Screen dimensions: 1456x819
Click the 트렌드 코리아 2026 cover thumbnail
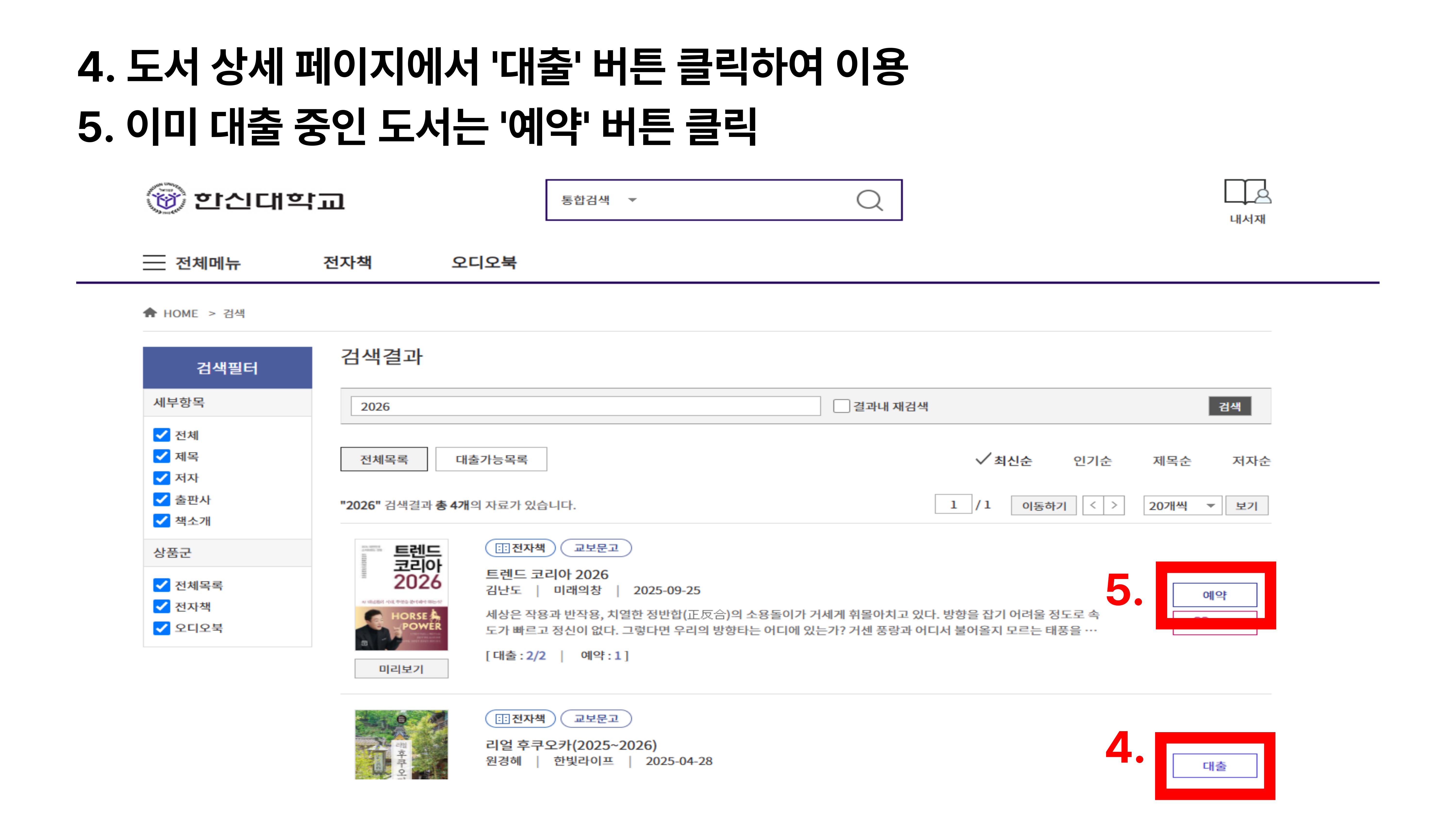401,595
